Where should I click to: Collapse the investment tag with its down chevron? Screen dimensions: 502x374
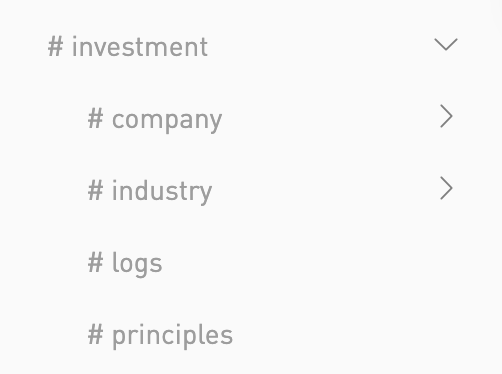point(446,44)
